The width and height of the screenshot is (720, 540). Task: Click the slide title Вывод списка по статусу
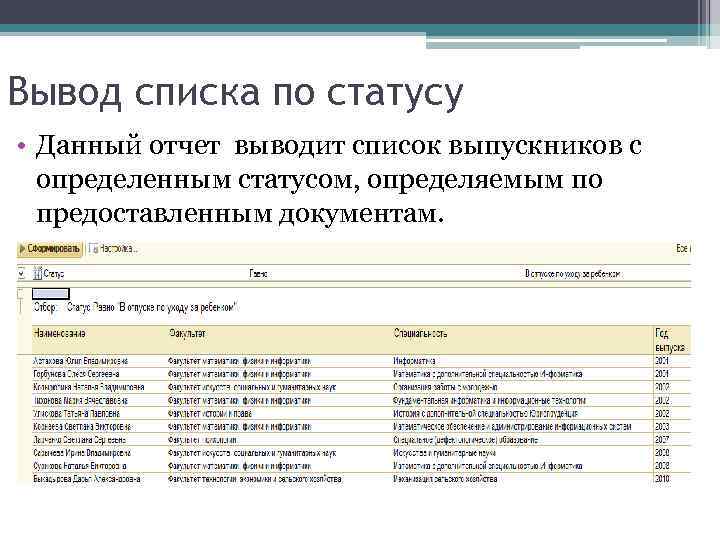(x=236, y=93)
